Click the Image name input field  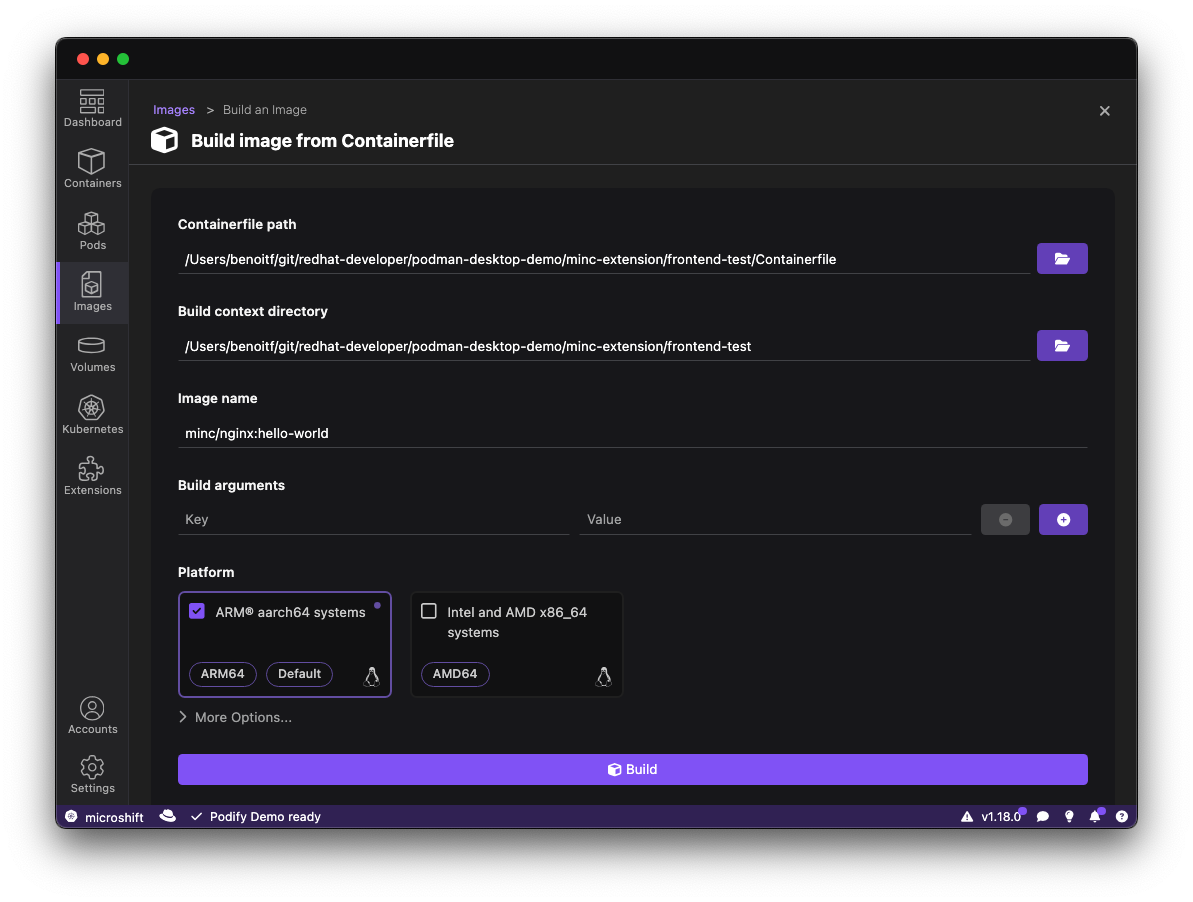point(632,434)
